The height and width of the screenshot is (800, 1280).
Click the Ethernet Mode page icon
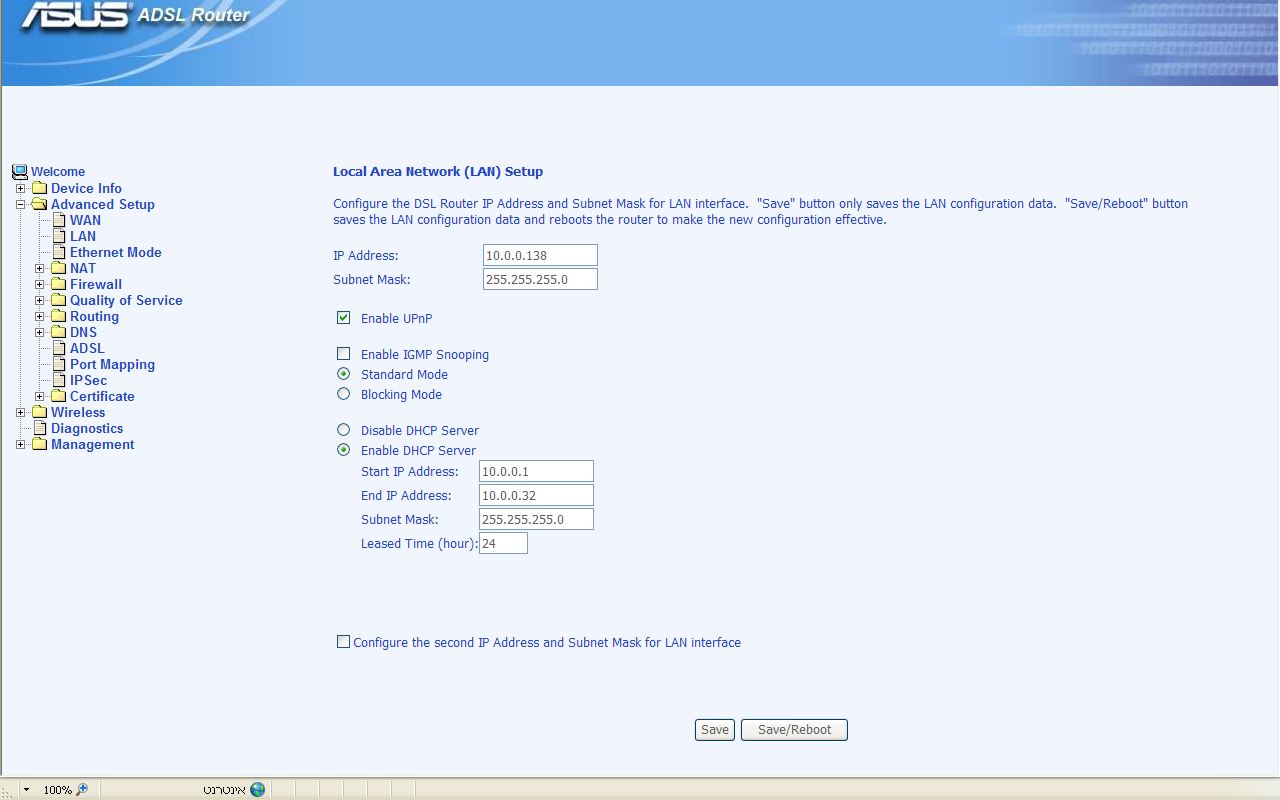point(59,252)
